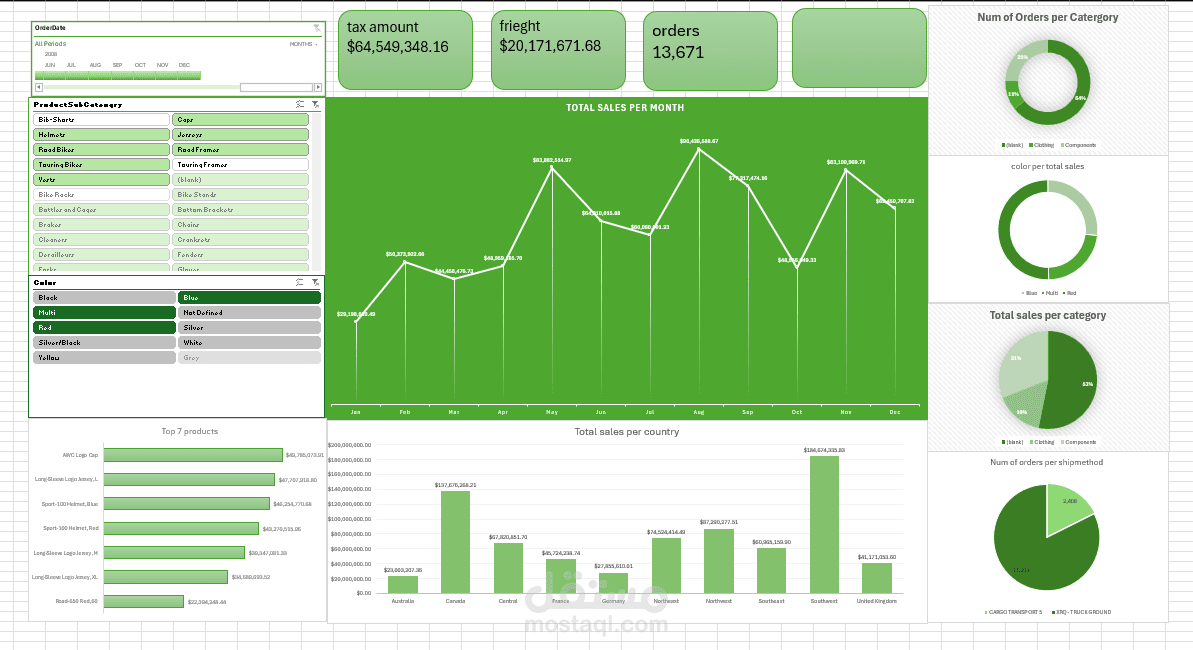Deselect the Multi color filter
1193x650 pixels.
click(103, 312)
